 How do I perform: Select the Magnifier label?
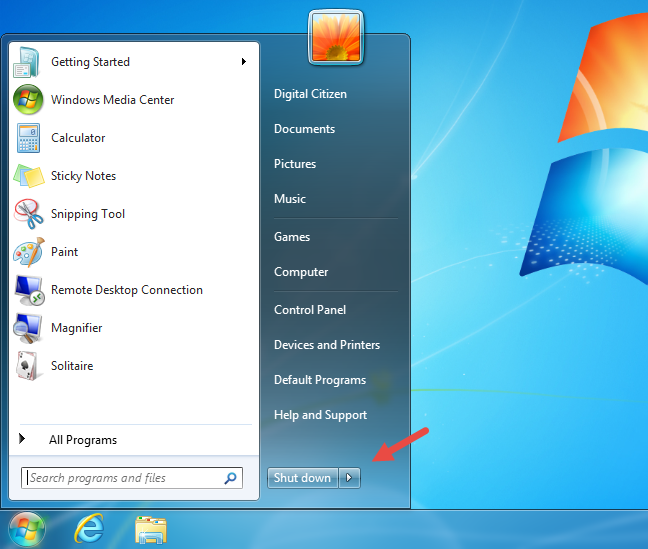[76, 328]
